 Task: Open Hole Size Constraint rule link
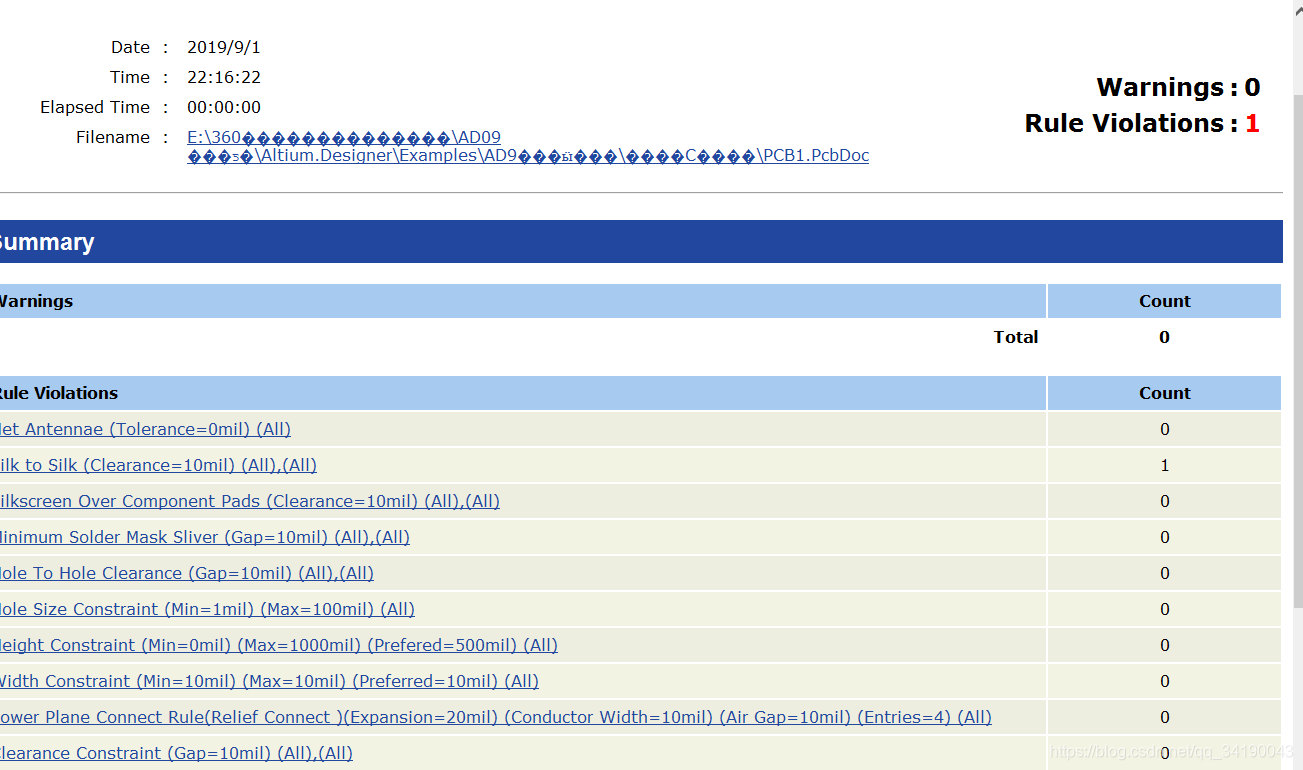click(x=207, y=609)
